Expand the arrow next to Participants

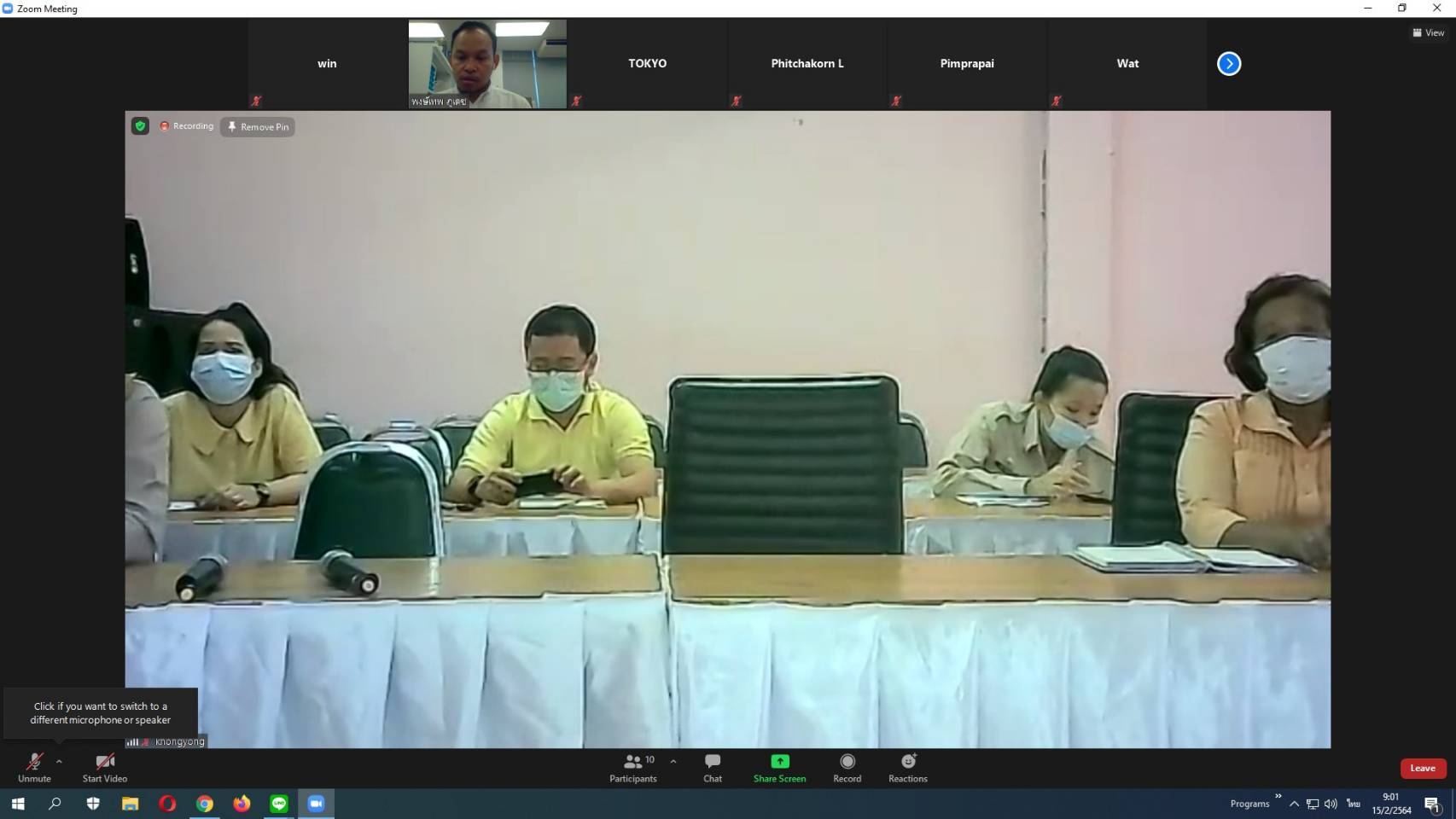(x=673, y=761)
